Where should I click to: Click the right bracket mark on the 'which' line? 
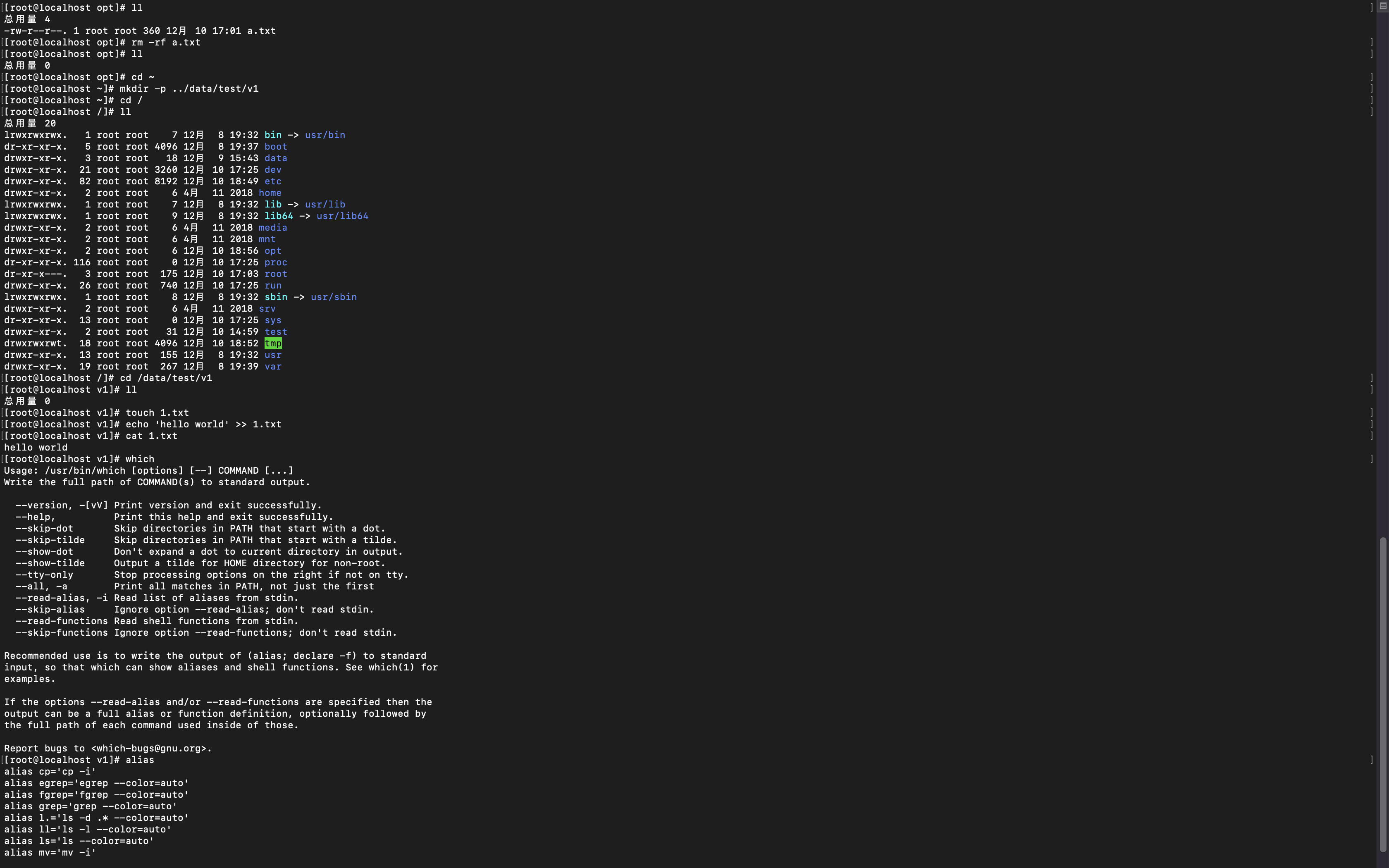pyautogui.click(x=1372, y=459)
